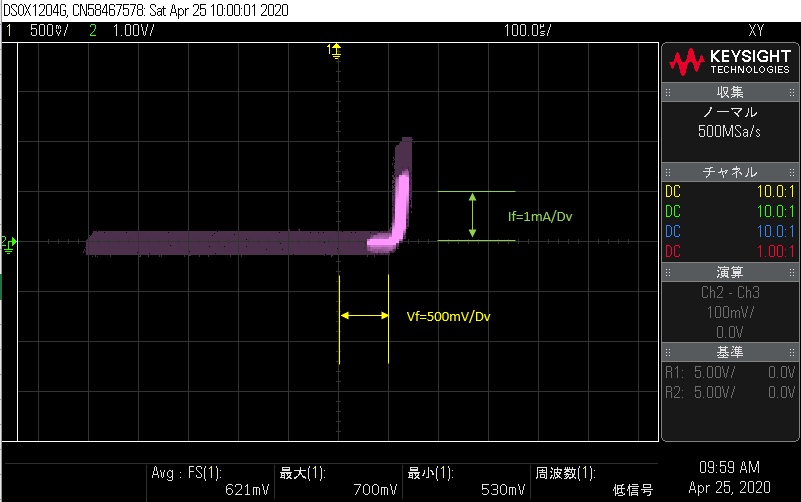Screen dimensions: 801x502
Task: Click the channel 1 trigger marker at top
Action: click(x=335, y=49)
